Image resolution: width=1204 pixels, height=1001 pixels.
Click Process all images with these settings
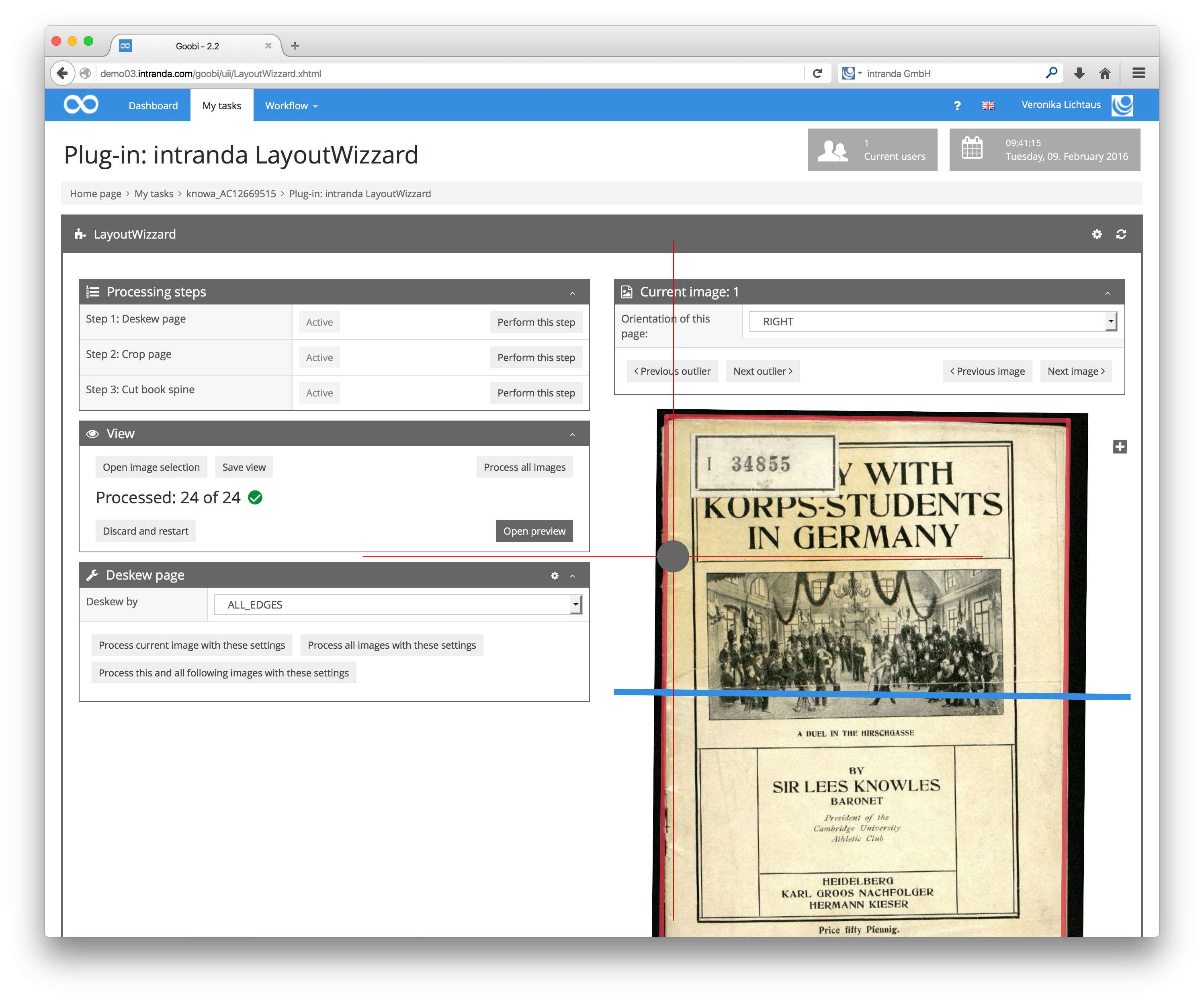pyautogui.click(x=392, y=645)
